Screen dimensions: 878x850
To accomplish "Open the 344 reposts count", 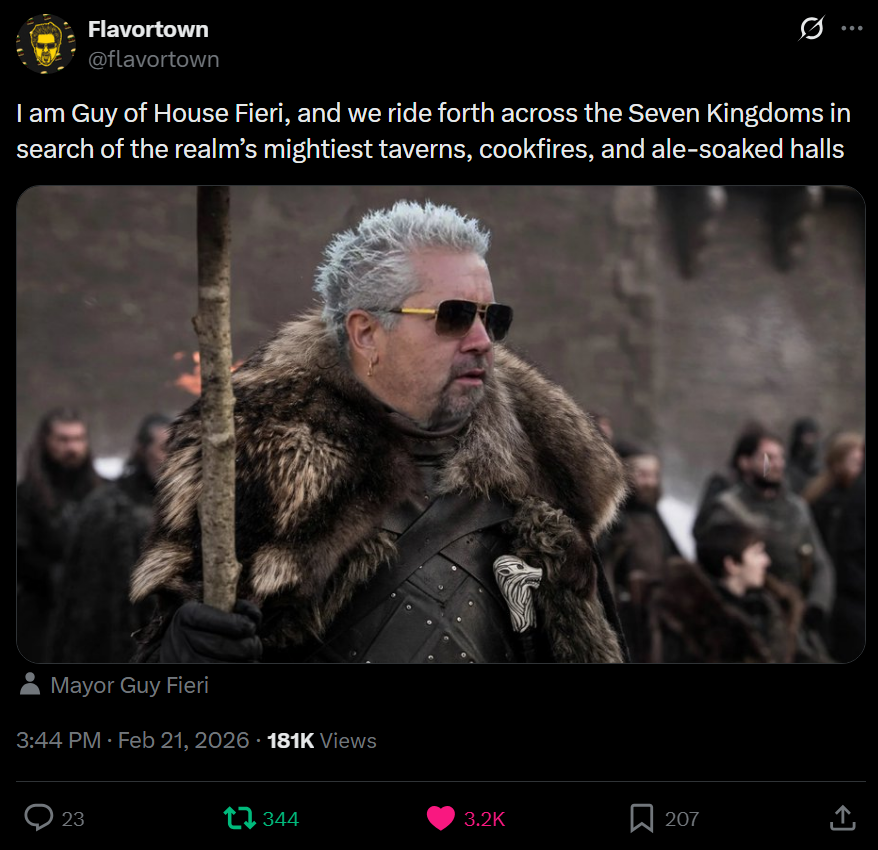I will pyautogui.click(x=281, y=819).
